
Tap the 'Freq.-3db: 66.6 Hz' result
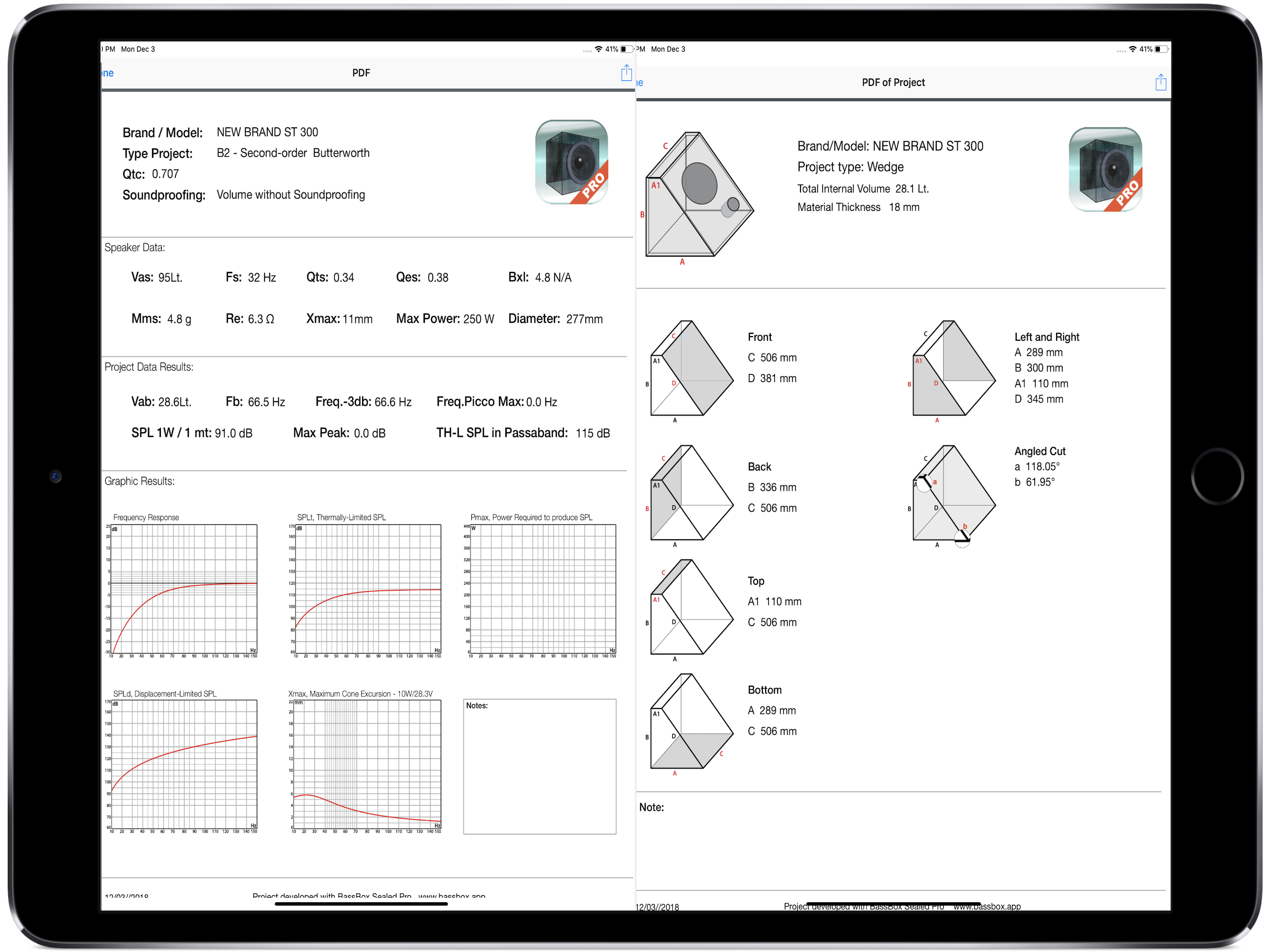(364, 402)
